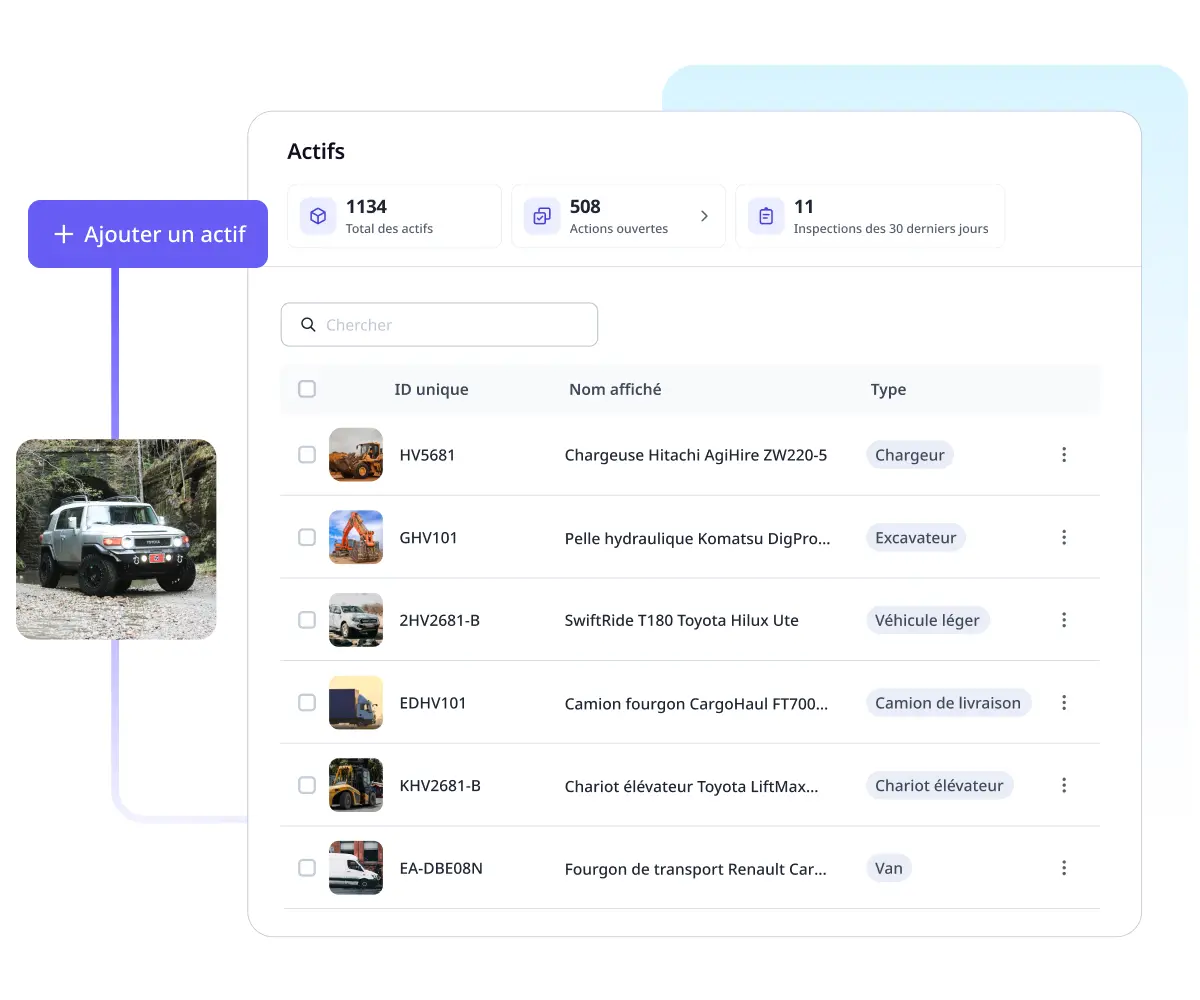The image size is (1200, 1000).
Task: Sort by the ID unique column header
Action: (431, 390)
